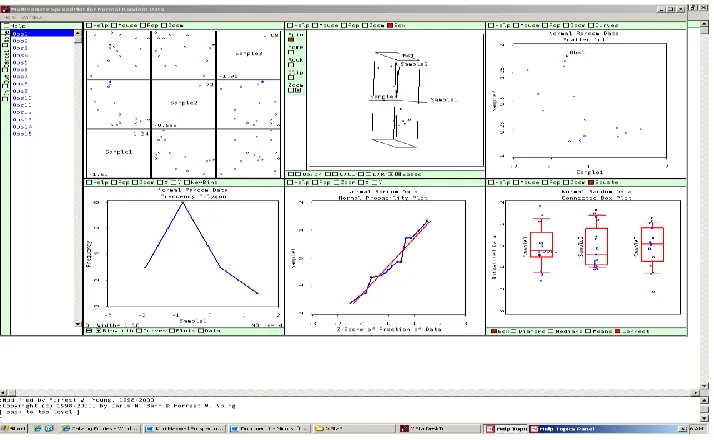
Task: Select Obs2 in the observation list
Action: click(x=42, y=41)
